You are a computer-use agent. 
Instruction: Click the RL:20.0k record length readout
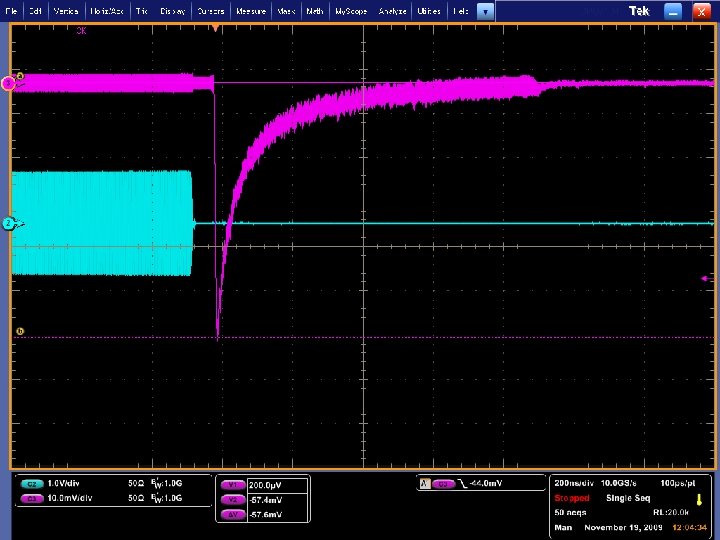671,512
